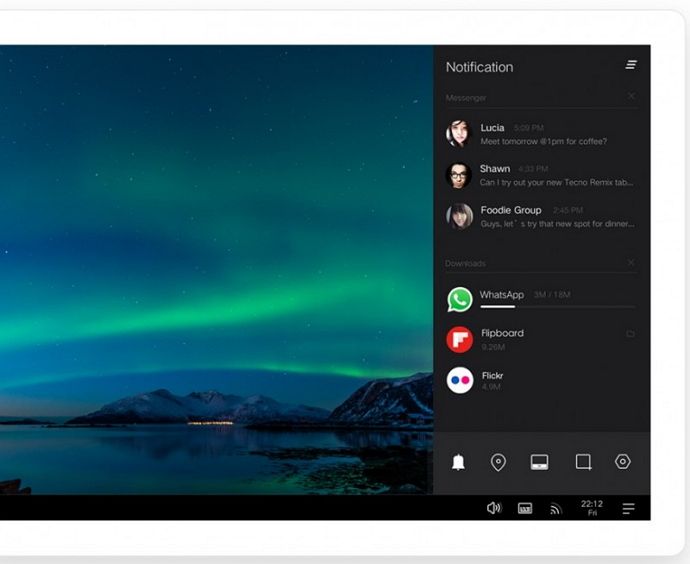Tap the screen display icon in panel
This screenshot has height=564, width=690.
[540, 462]
